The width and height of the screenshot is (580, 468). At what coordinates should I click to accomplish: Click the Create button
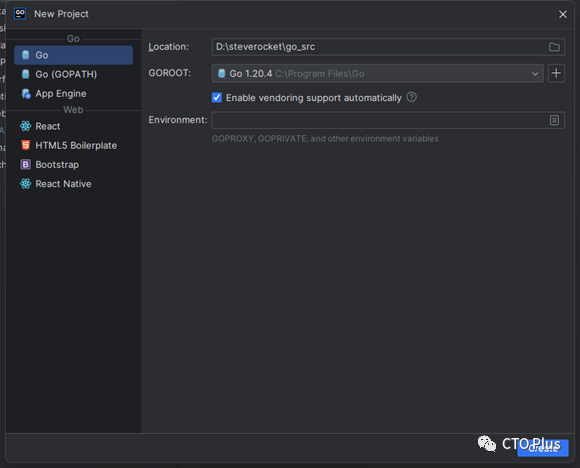[x=543, y=448]
